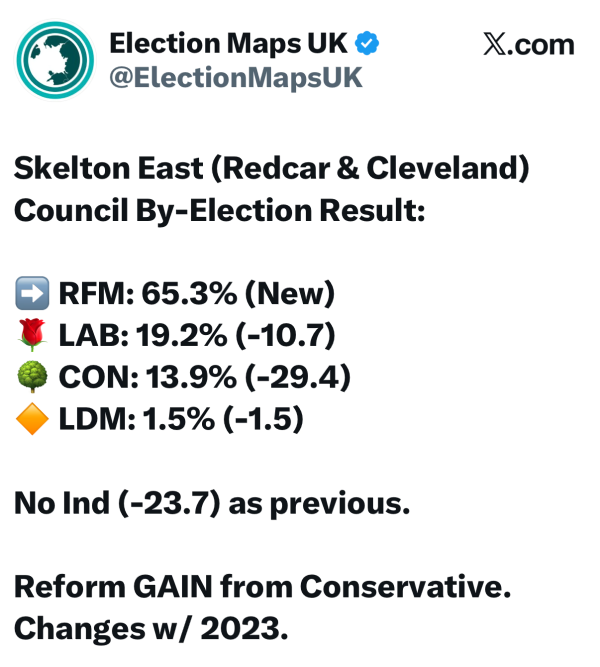Click the Council By-Election Result line
Image resolution: width=600 pixels, height=667 pixels.
220,211
